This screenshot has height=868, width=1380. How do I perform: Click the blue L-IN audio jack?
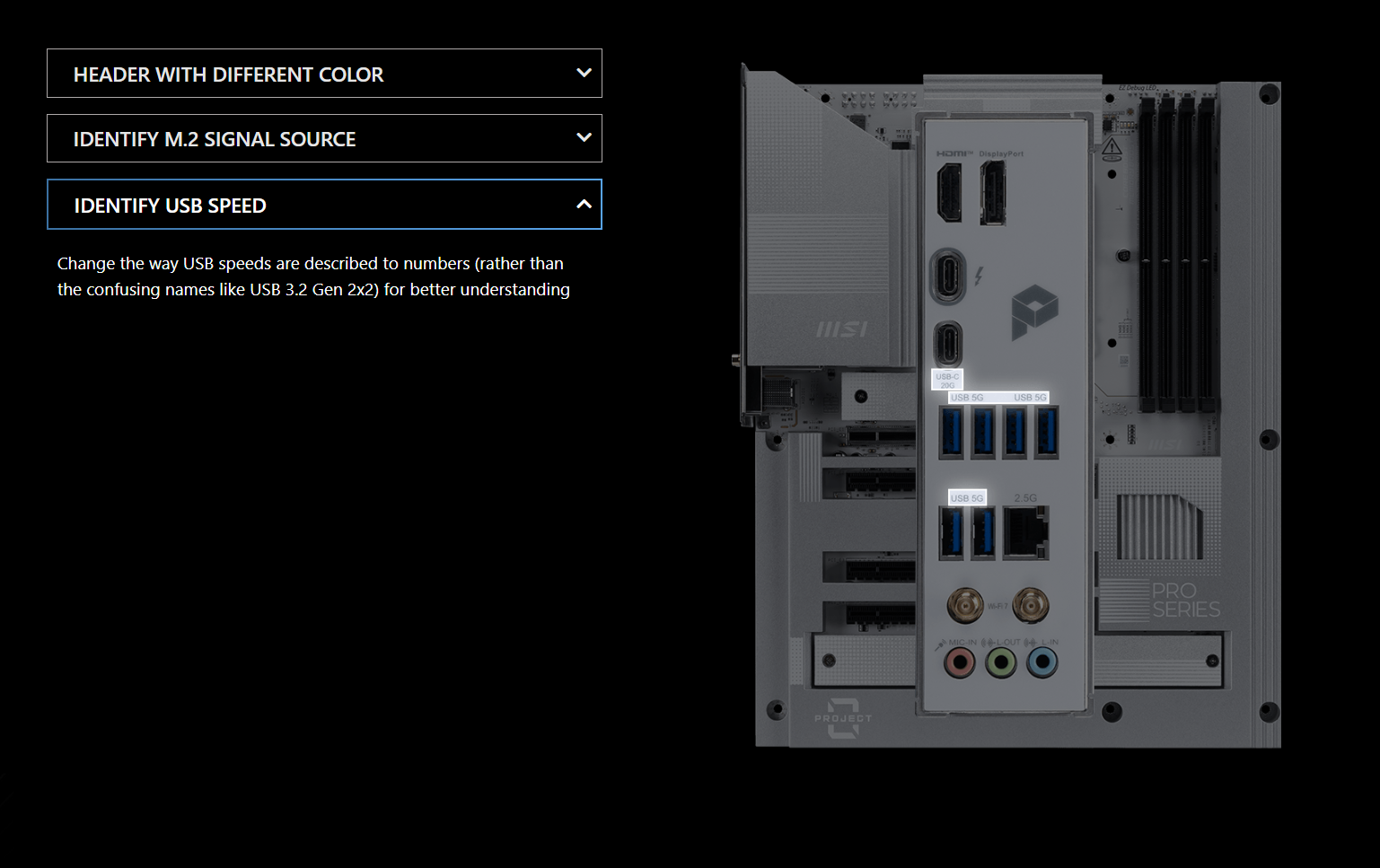pos(1042,663)
